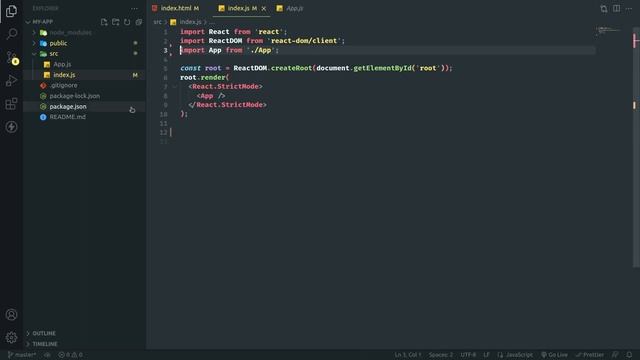Click root.render on line 6

tap(203, 78)
